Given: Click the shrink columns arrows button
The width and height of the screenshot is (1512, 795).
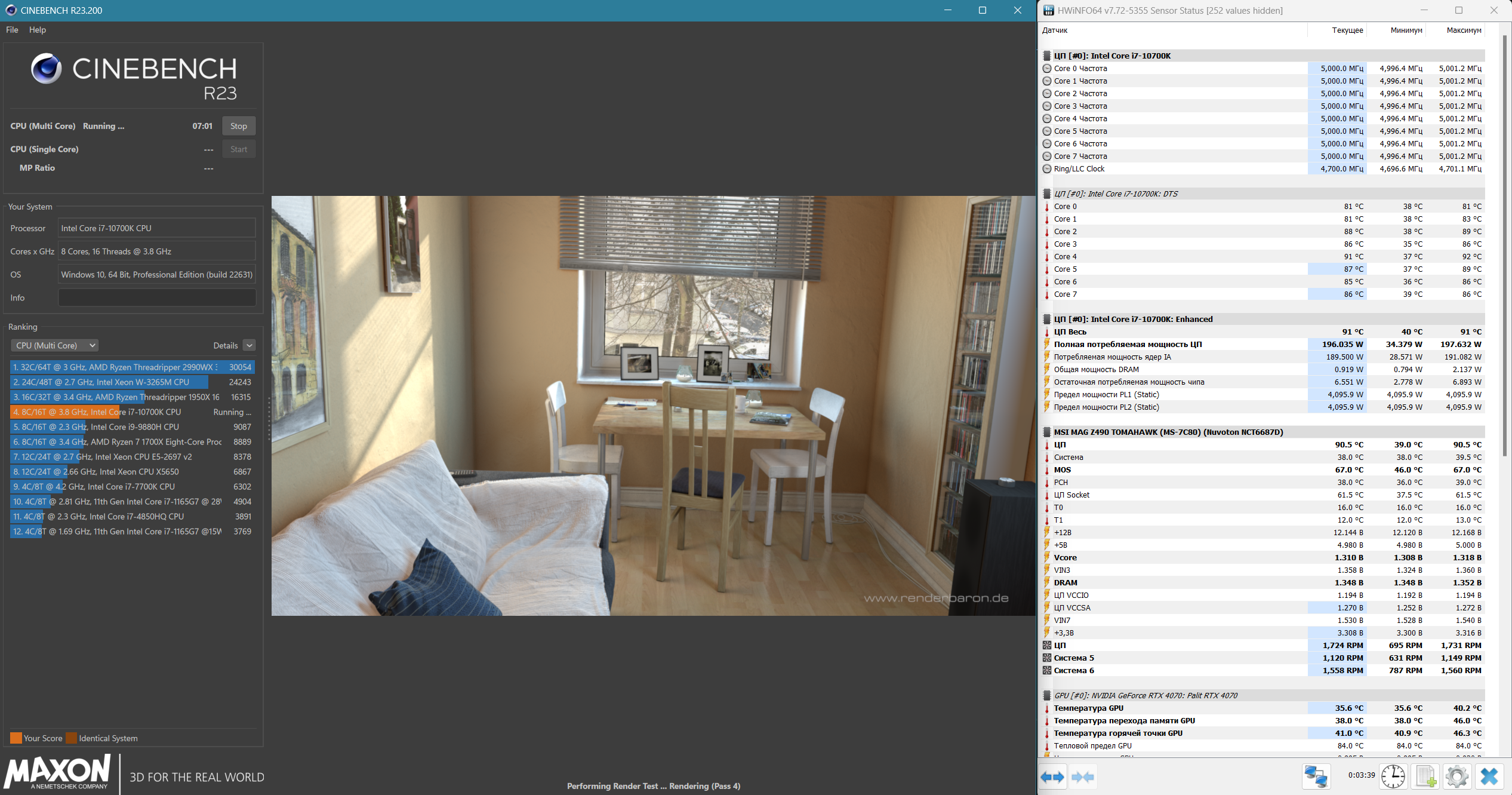Looking at the screenshot, I should point(1082,777).
